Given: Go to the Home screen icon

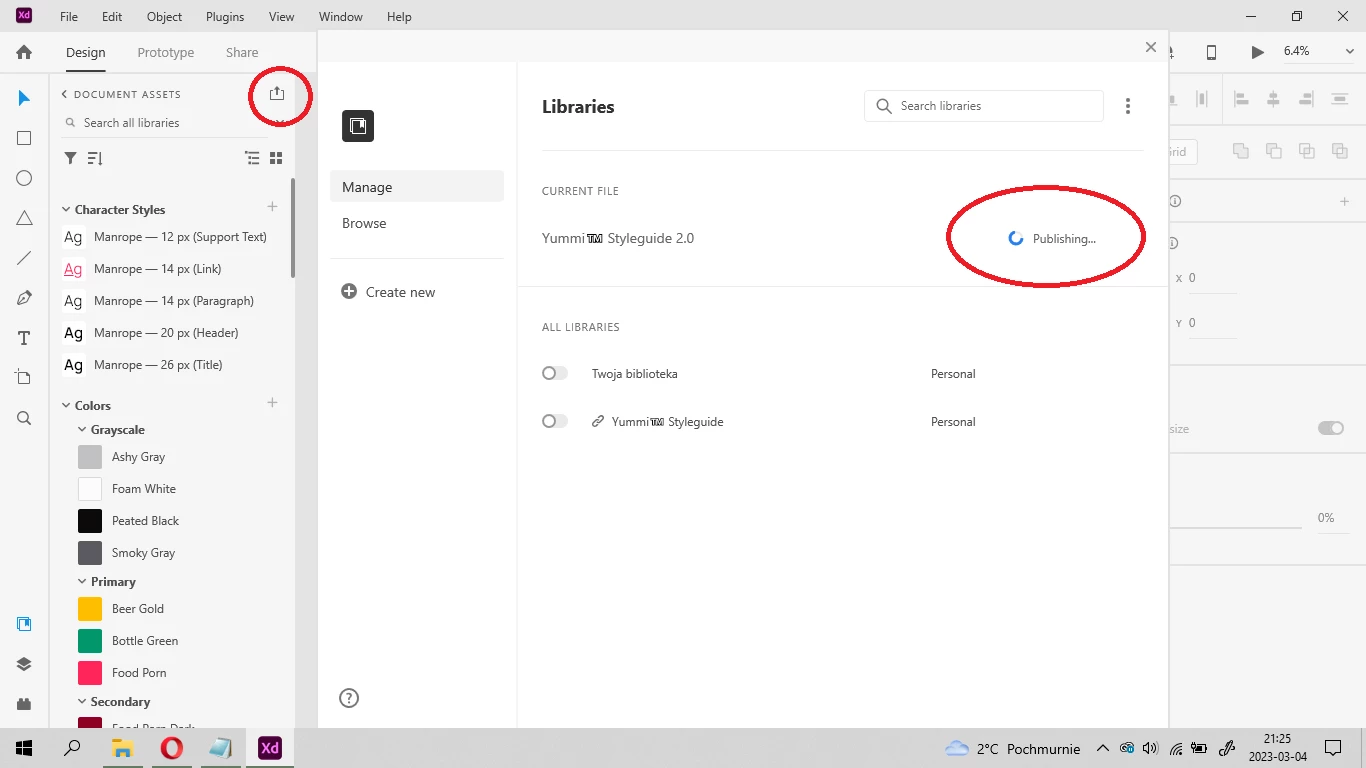Looking at the screenshot, I should [24, 52].
